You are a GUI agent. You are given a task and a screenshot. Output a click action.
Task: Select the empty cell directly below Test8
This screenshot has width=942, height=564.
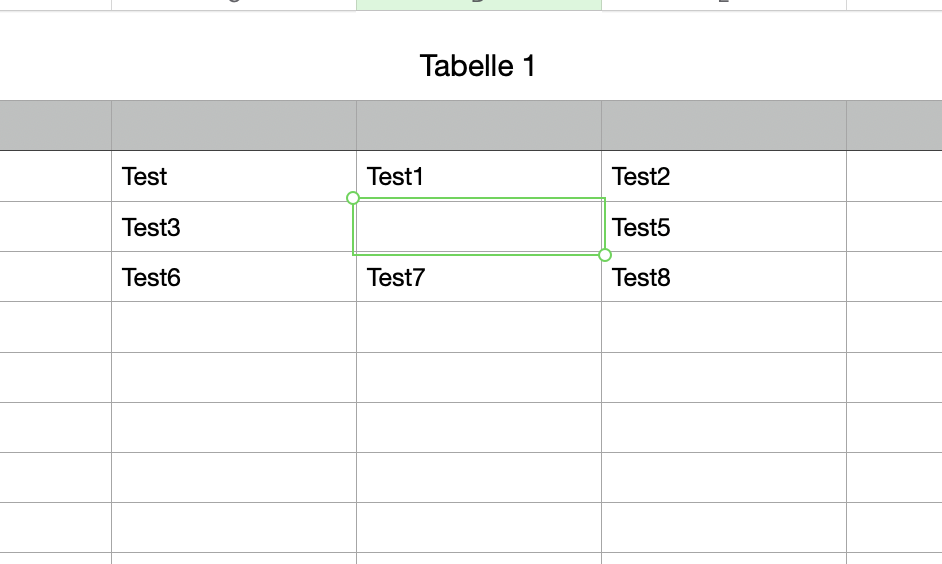click(723, 327)
